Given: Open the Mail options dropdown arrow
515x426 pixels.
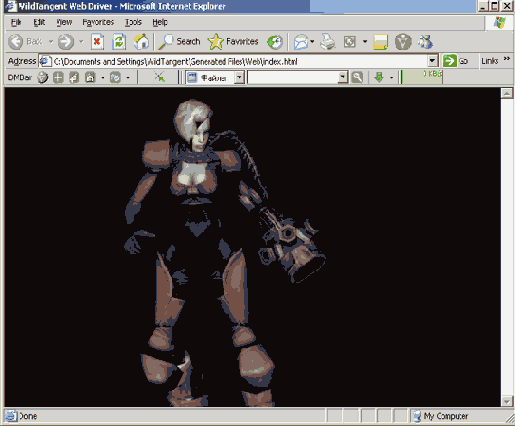Looking at the screenshot, I should [312, 42].
